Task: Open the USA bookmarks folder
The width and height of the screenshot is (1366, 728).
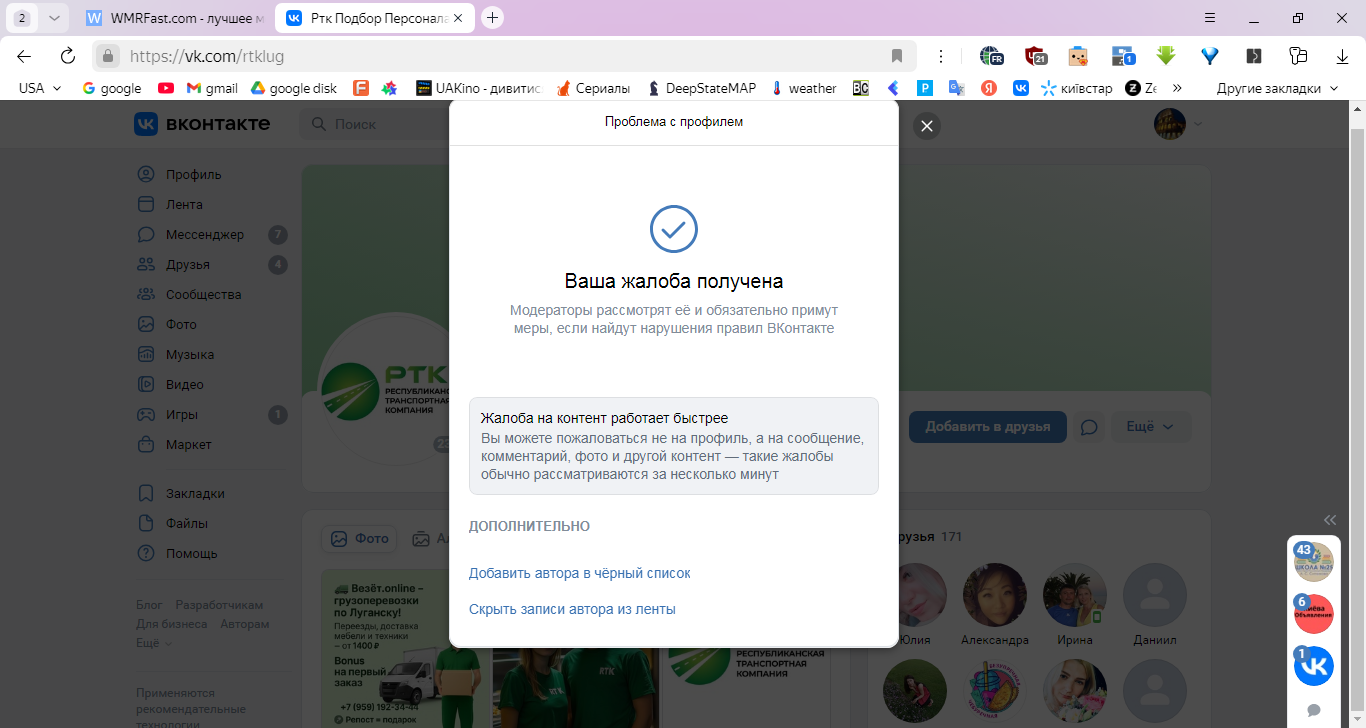Action: click(40, 88)
